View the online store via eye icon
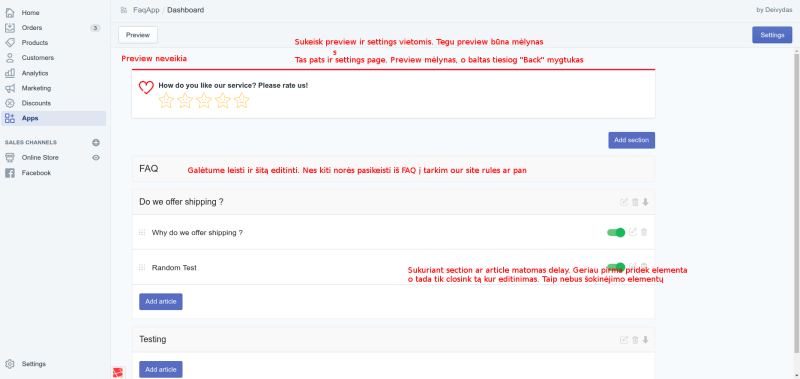The height and width of the screenshot is (379, 800). [x=96, y=158]
